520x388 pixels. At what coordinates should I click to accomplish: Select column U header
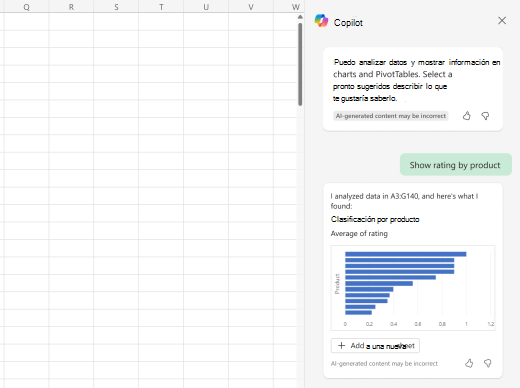206,7
